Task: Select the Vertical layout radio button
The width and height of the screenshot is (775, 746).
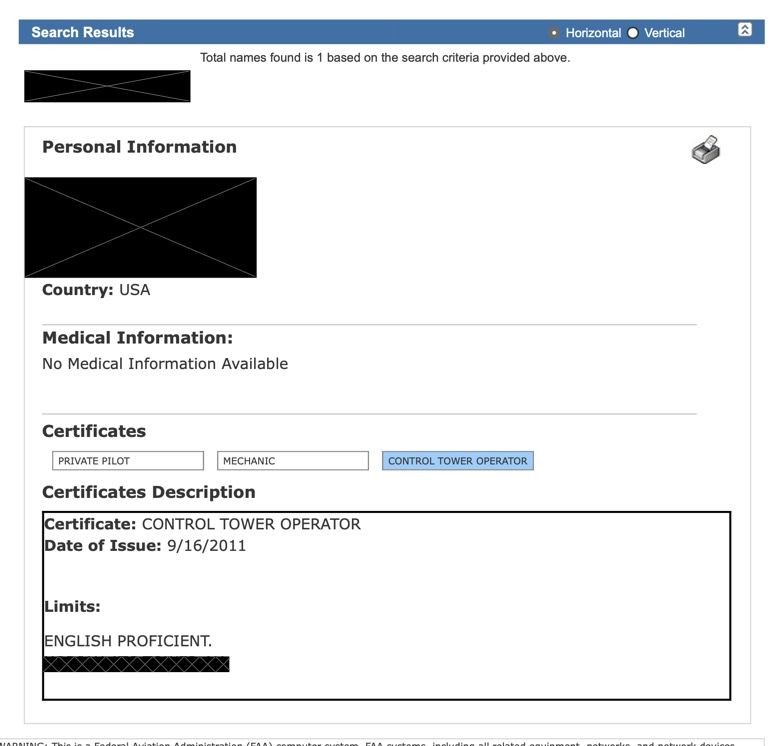Action: 633,33
